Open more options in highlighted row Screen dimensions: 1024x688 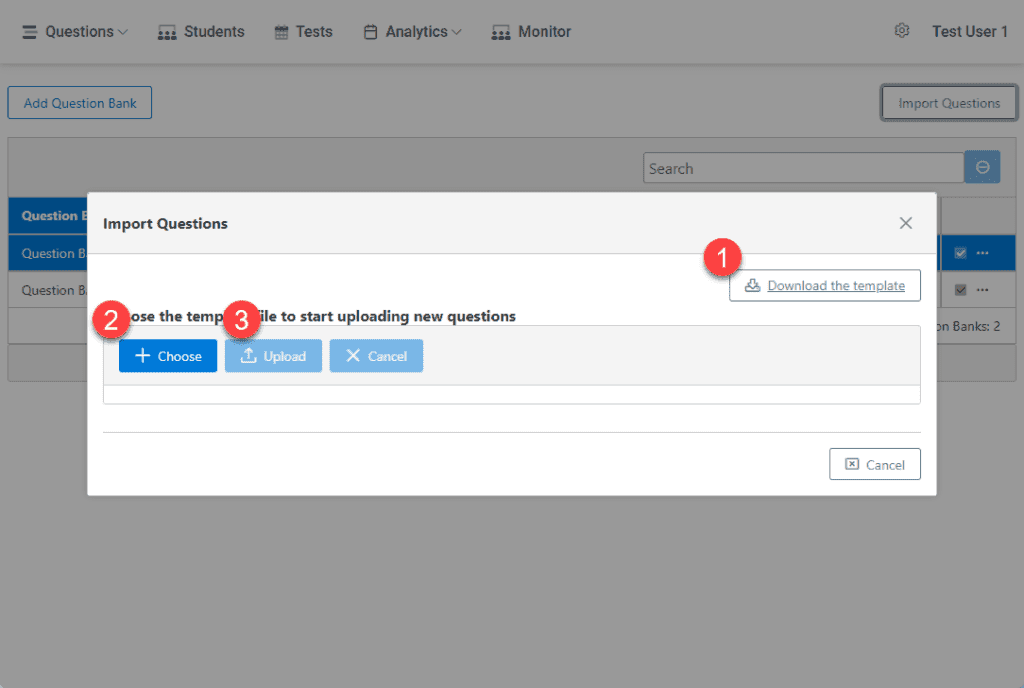click(982, 253)
